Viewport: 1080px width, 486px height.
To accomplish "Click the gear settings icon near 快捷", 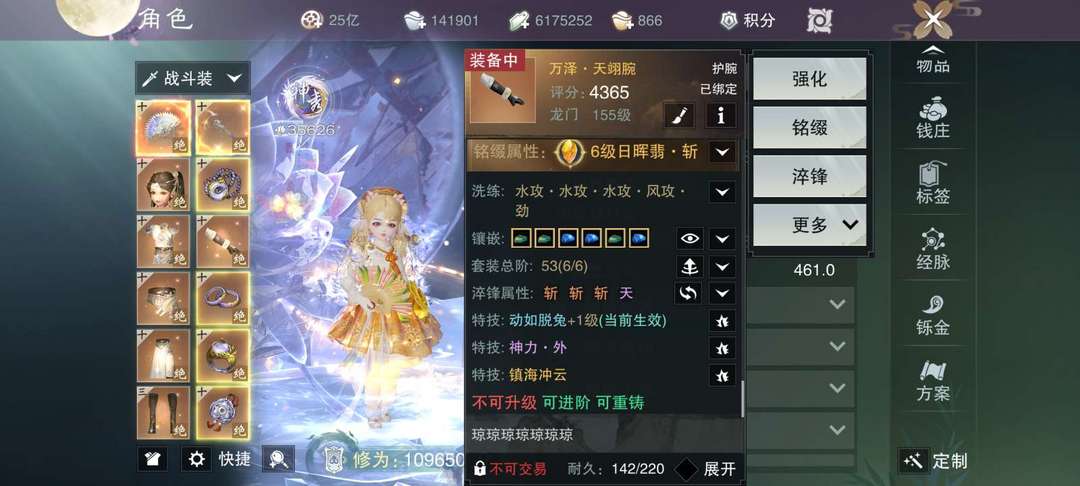I will pos(196,459).
